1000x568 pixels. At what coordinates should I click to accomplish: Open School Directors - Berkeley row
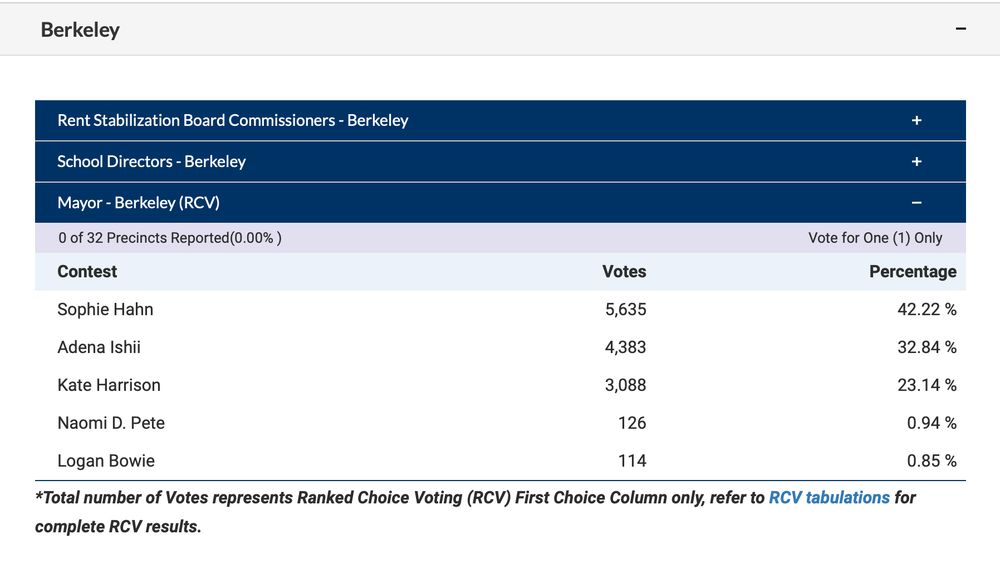click(x=151, y=162)
